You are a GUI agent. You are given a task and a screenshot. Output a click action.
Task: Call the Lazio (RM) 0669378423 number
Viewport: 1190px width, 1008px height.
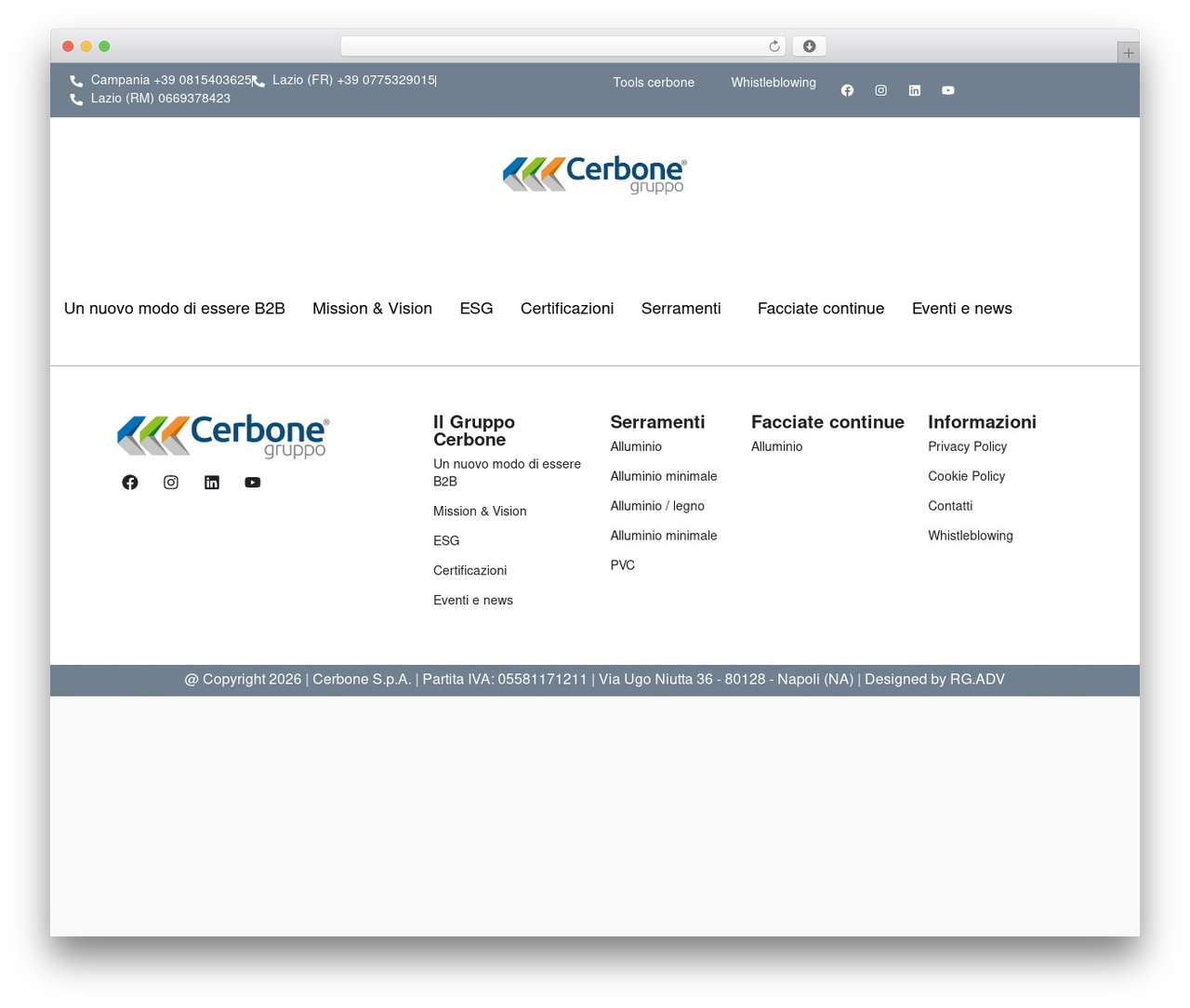161,99
